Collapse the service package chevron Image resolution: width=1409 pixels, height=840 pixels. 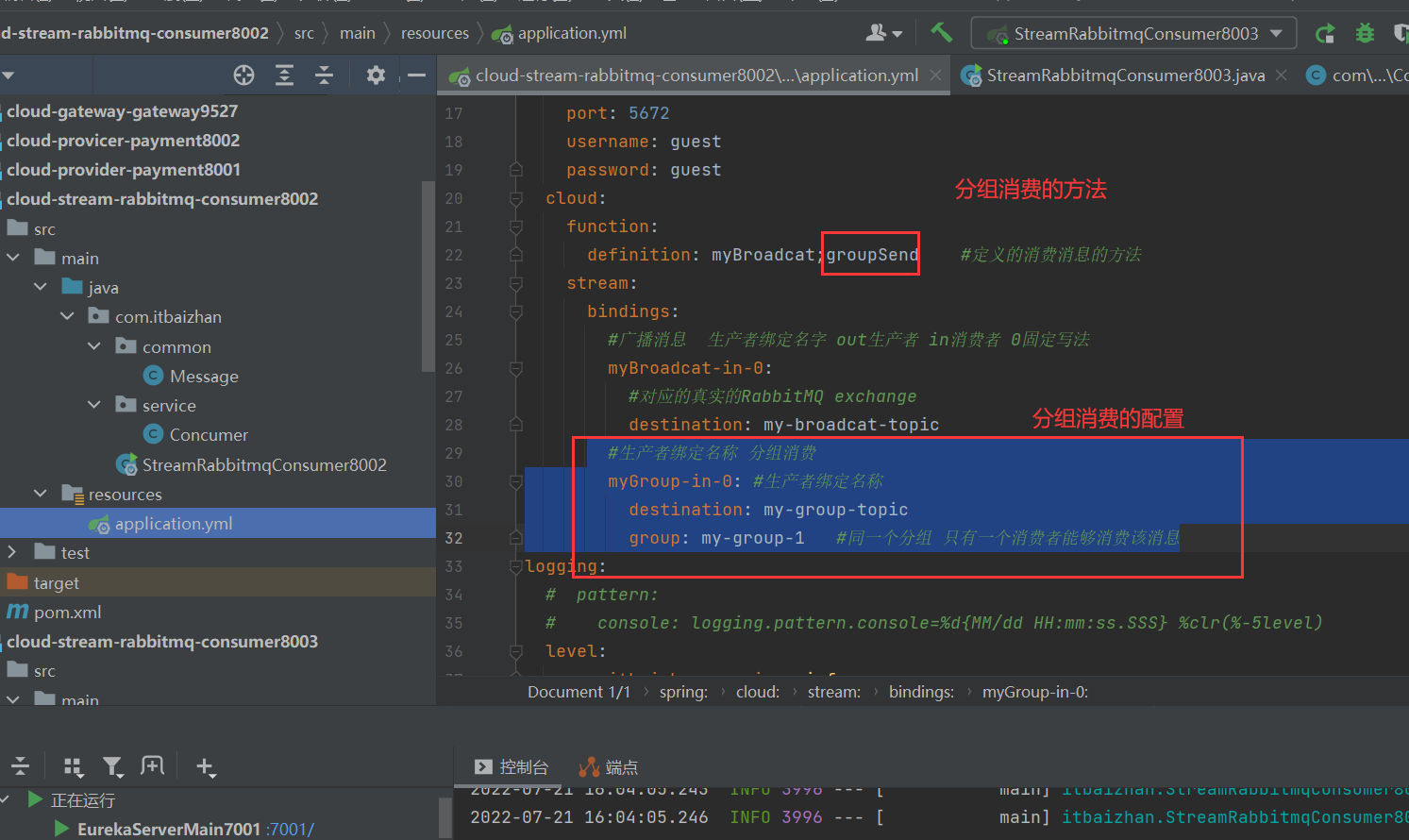click(x=93, y=405)
